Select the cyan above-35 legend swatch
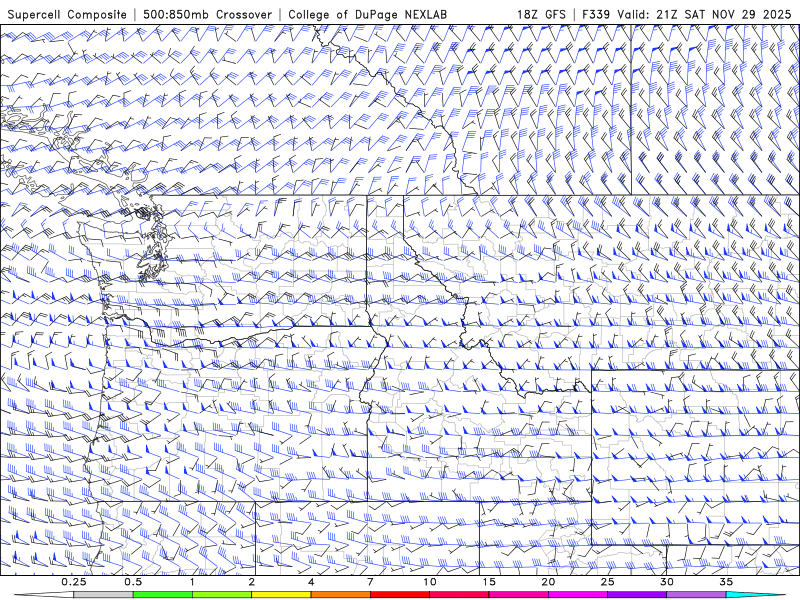The image size is (800, 600). [x=755, y=595]
